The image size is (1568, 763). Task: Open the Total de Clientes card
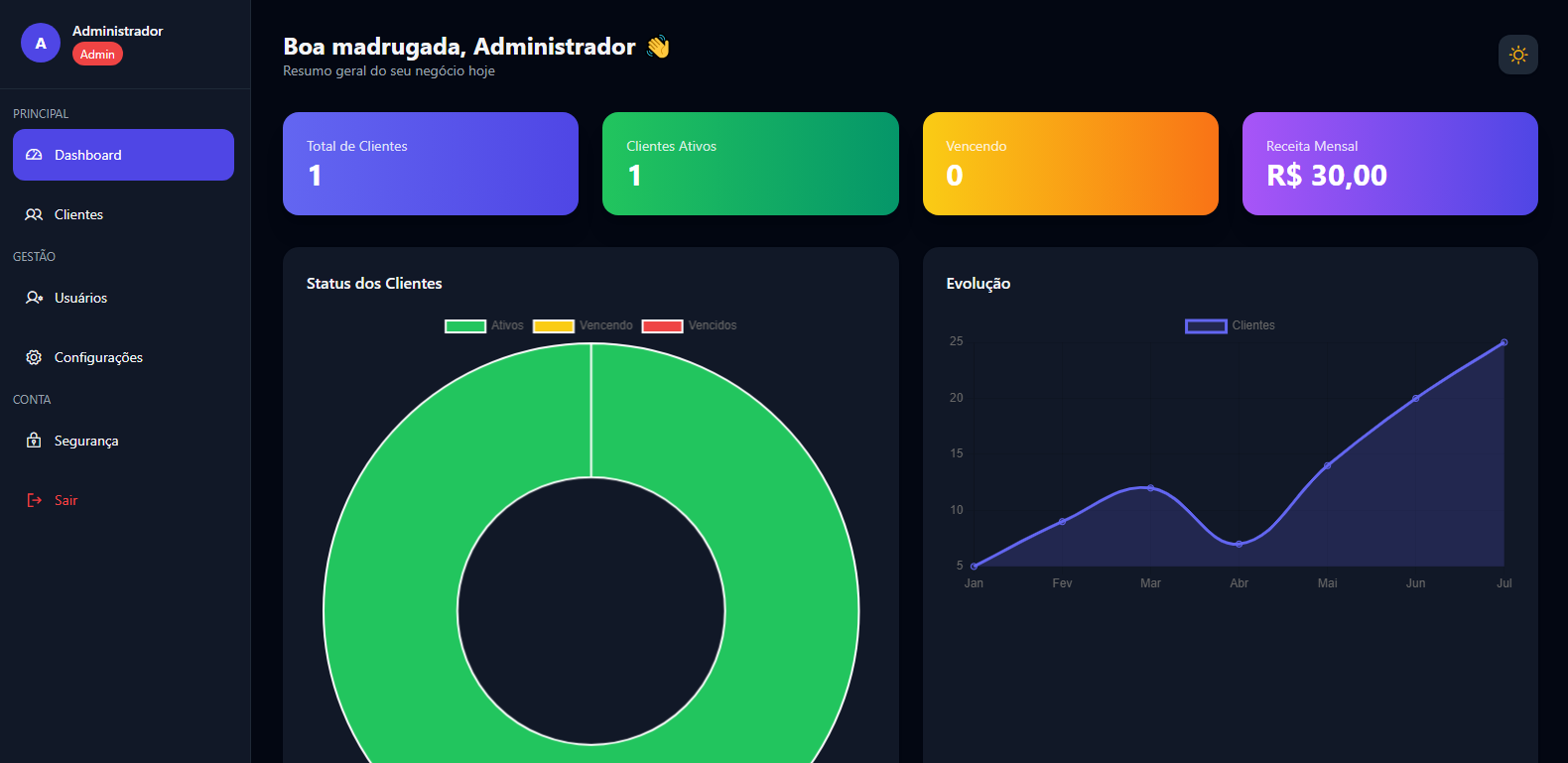click(x=430, y=164)
